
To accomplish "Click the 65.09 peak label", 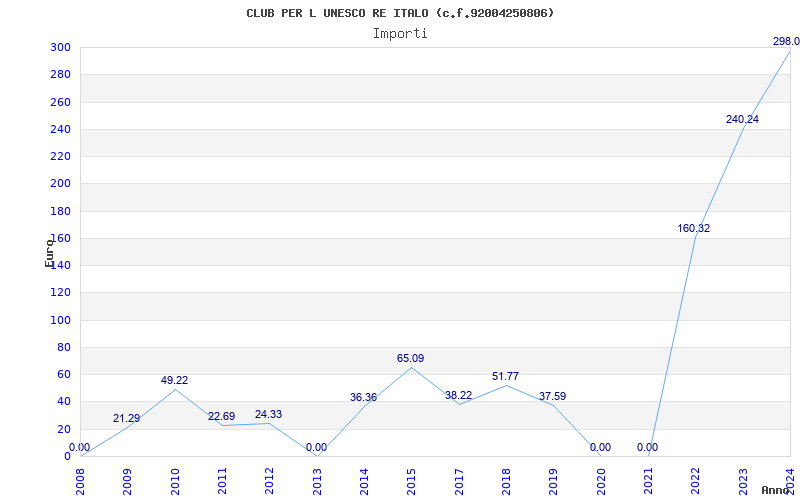I will pyautogui.click(x=411, y=357).
